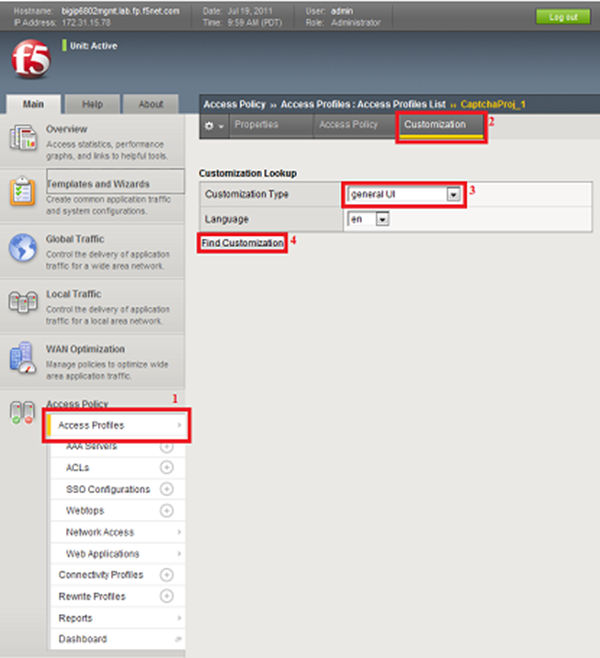Viewport: 600px width, 658px height.
Task: Select the Webtops menu item
Action: [85, 511]
